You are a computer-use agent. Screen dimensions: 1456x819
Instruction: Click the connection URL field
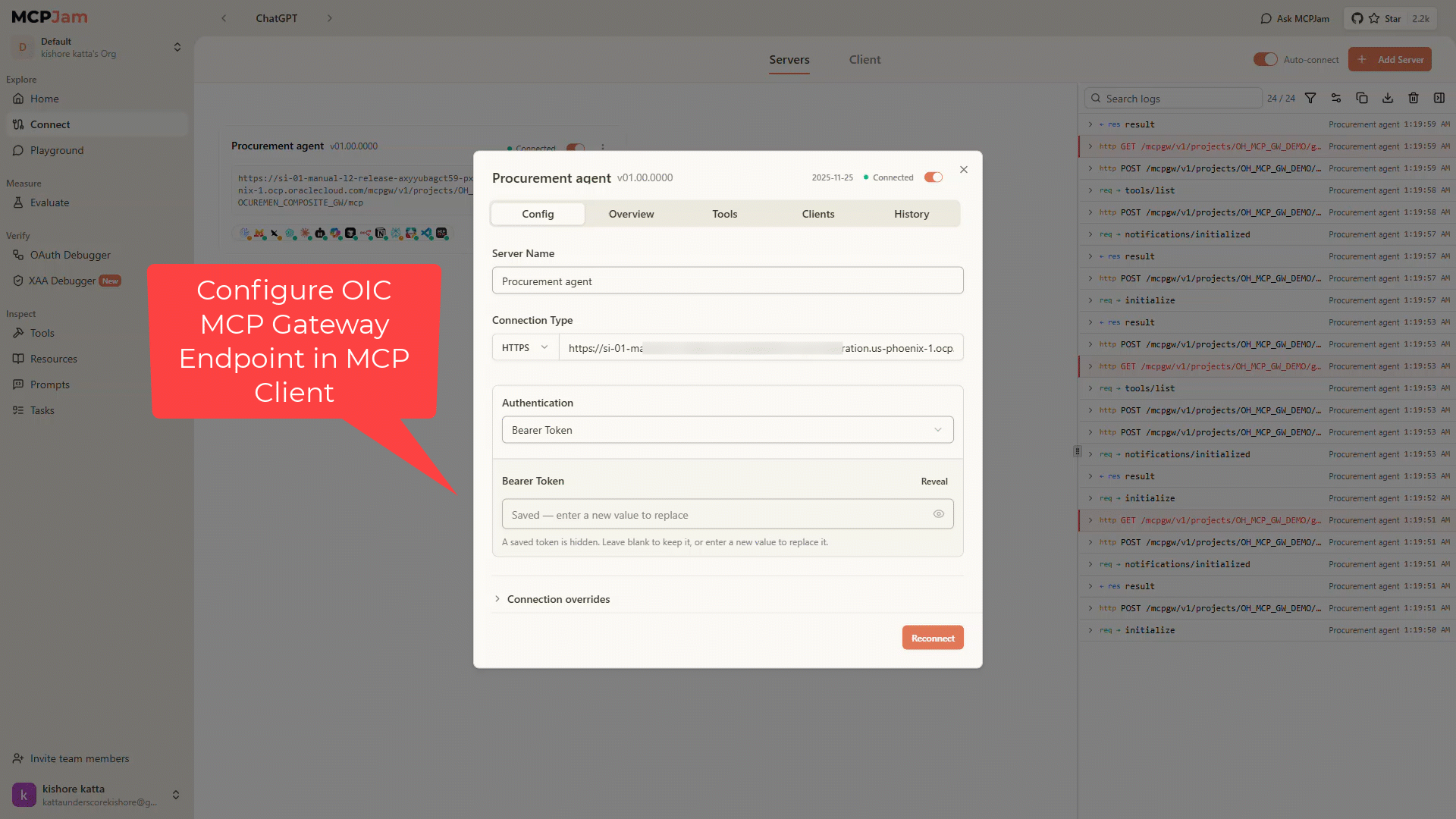pyautogui.click(x=761, y=347)
